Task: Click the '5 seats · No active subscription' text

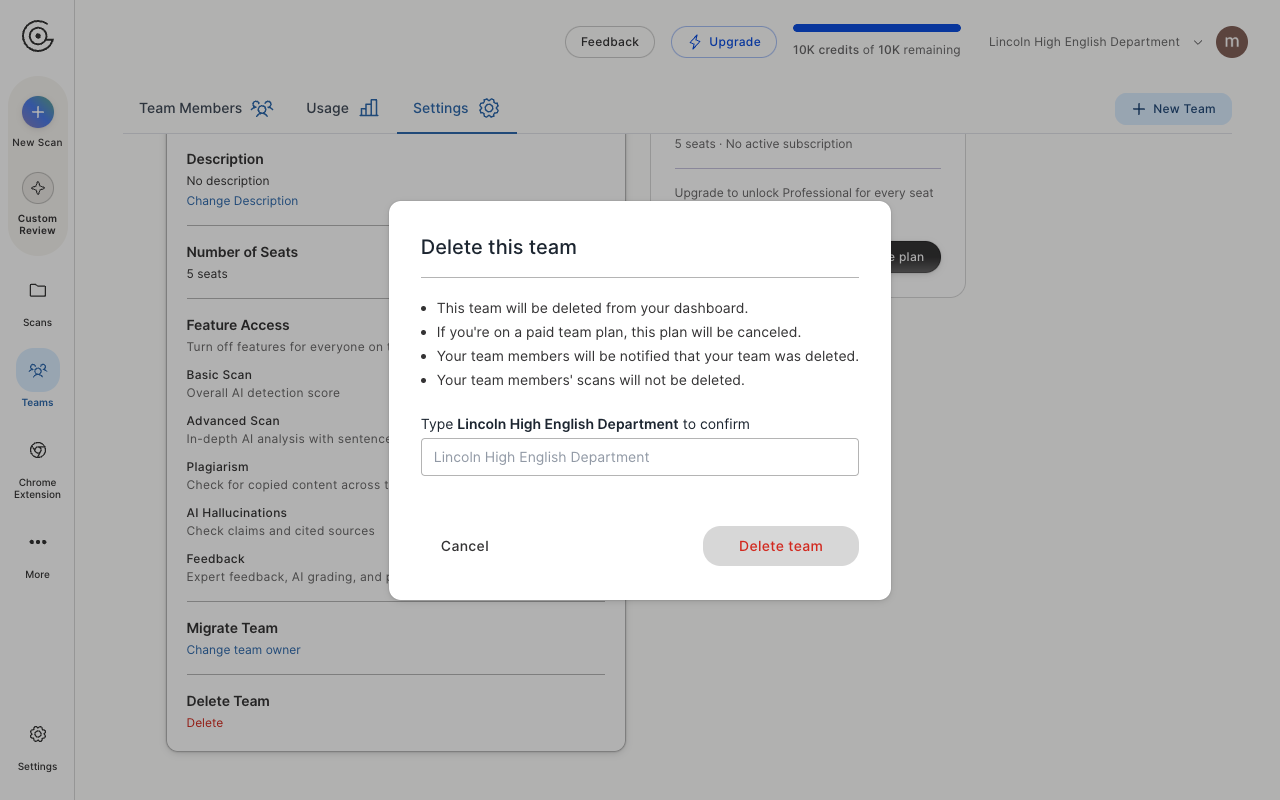Action: 763,144
